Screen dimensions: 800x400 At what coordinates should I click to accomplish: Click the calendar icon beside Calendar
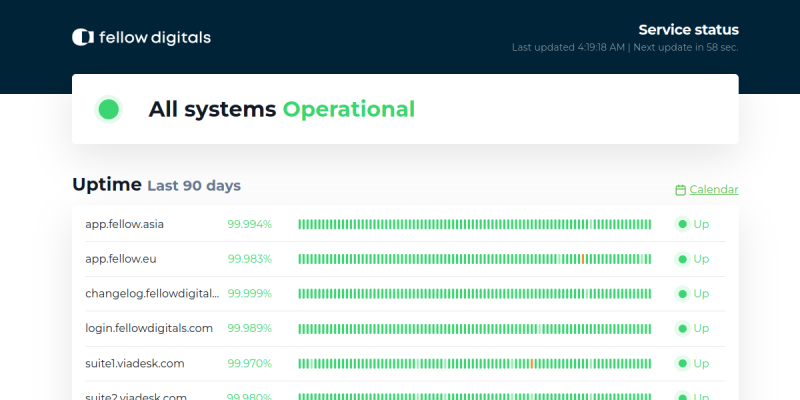[x=680, y=190]
